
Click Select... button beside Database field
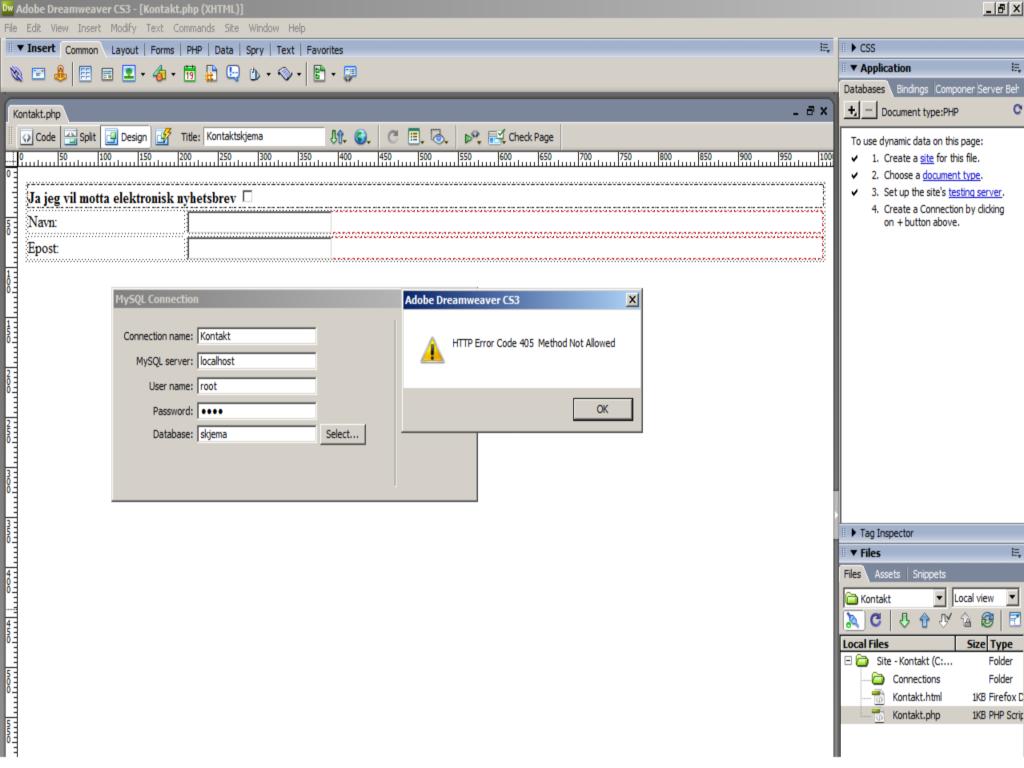[342, 434]
